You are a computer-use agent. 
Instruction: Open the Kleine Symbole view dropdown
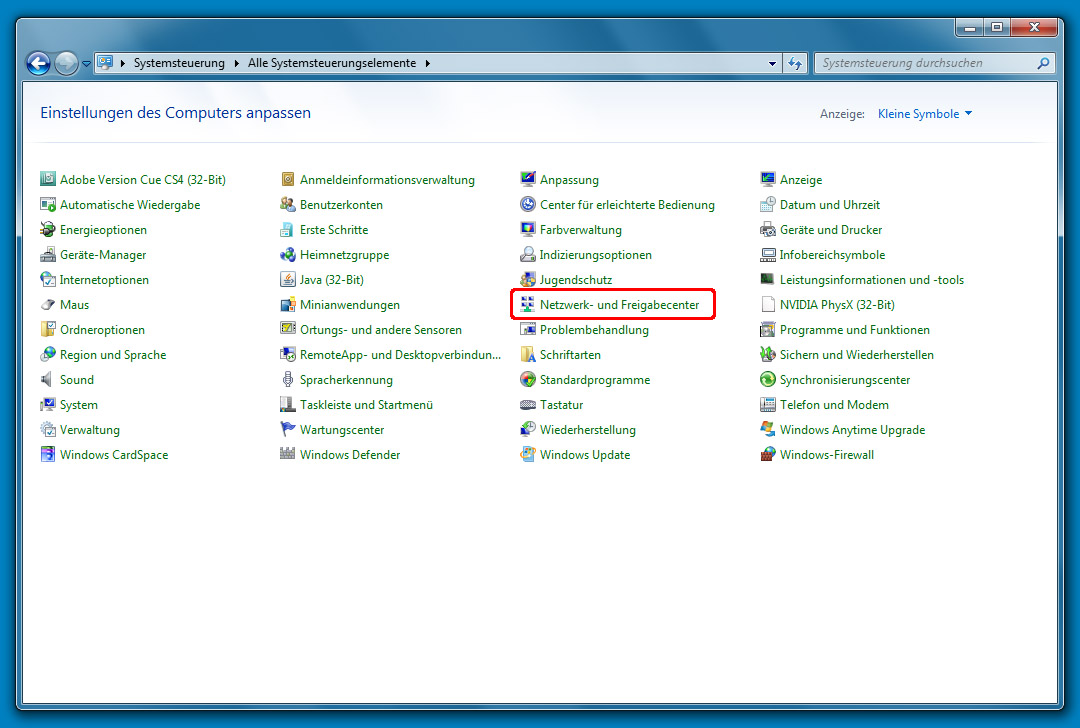click(x=924, y=114)
